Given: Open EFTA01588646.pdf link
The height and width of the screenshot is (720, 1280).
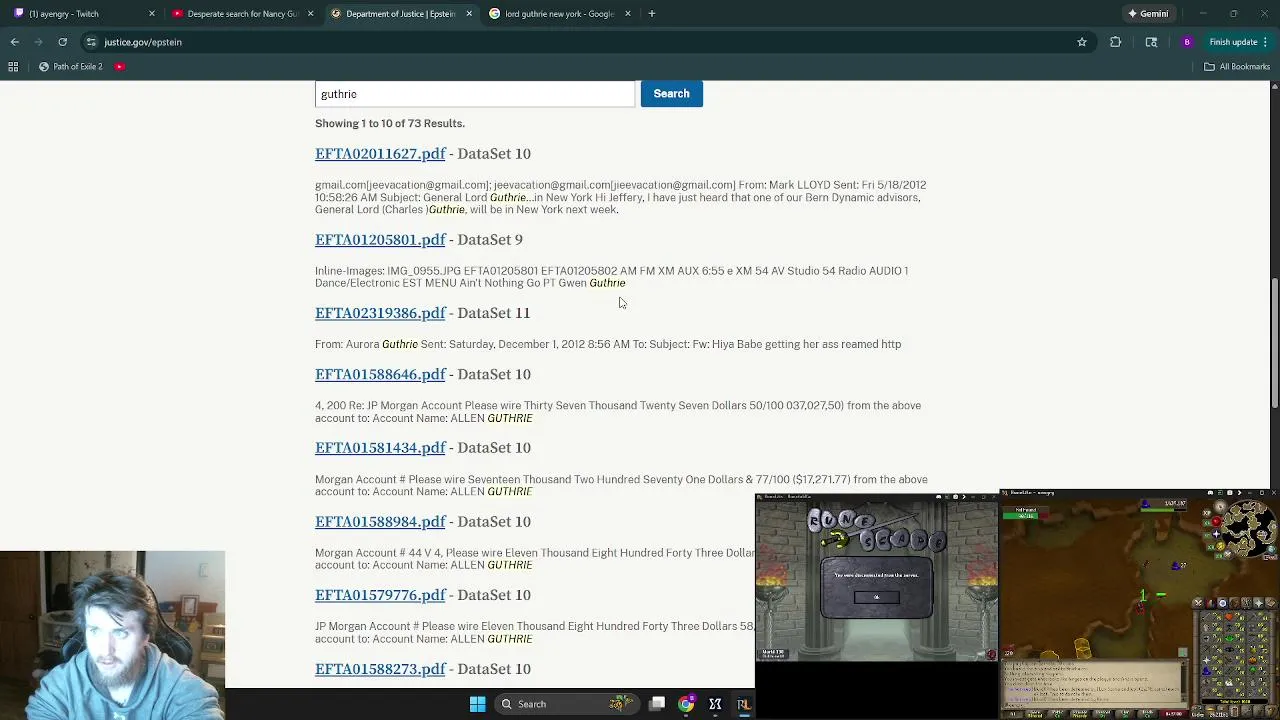Looking at the screenshot, I should click(x=380, y=374).
